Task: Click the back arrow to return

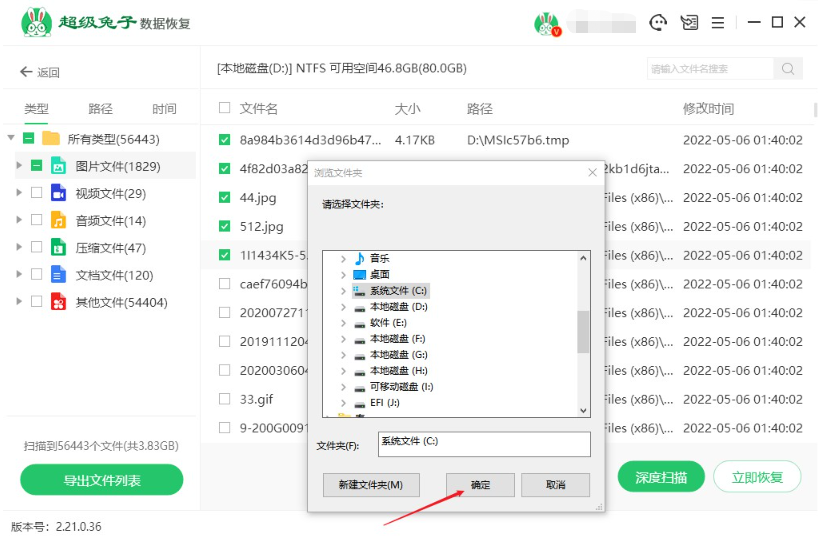Action: (x=27, y=72)
